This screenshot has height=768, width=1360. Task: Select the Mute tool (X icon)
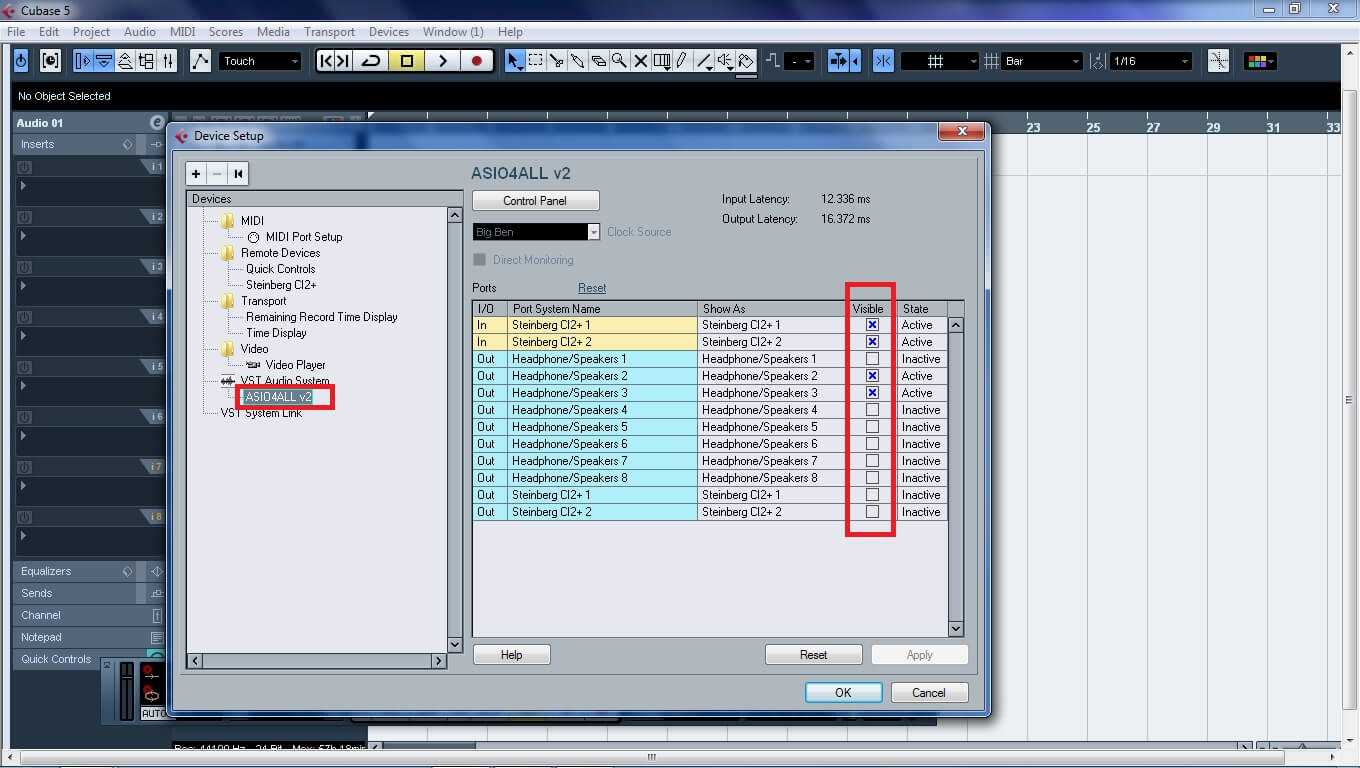(x=640, y=60)
